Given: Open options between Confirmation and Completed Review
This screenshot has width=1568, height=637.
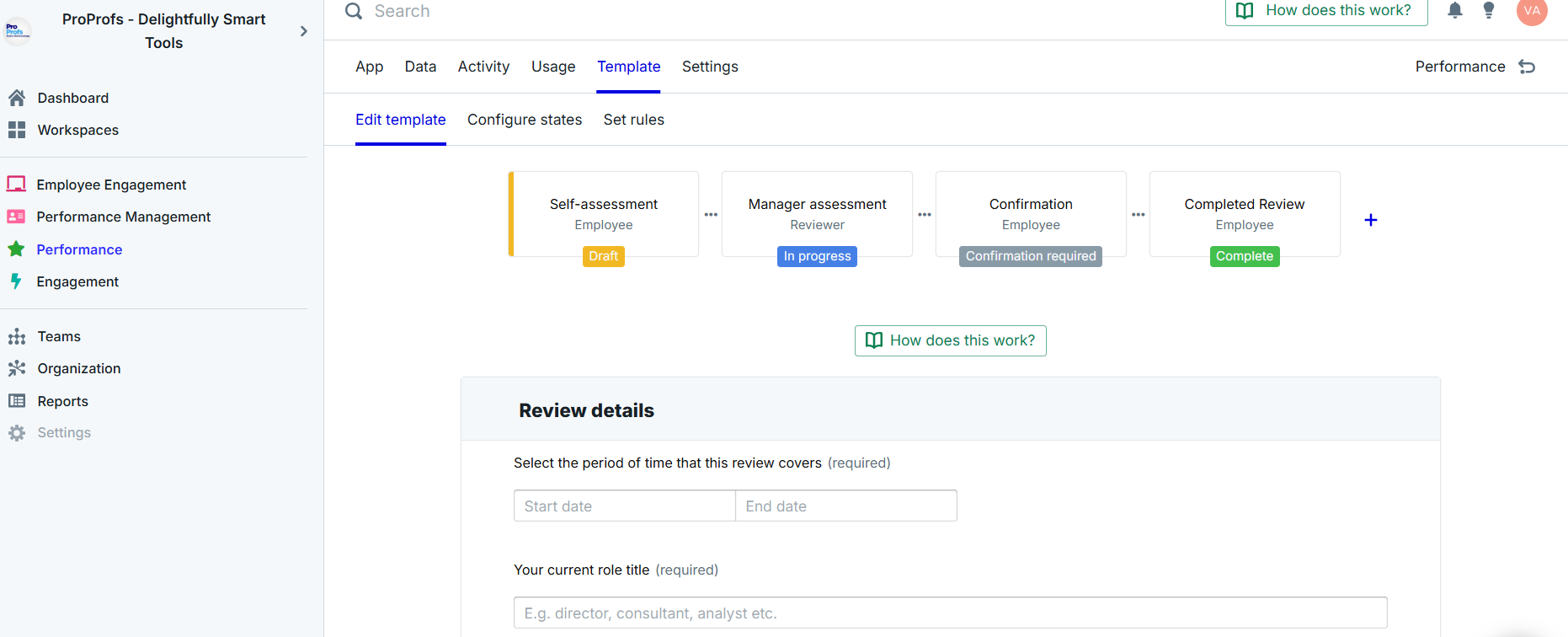Looking at the screenshot, I should pos(1139,215).
